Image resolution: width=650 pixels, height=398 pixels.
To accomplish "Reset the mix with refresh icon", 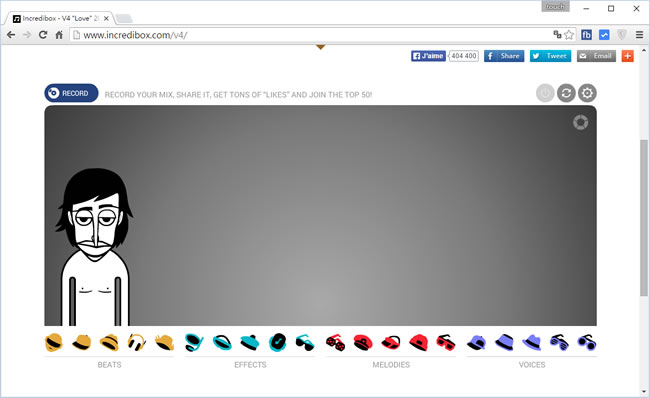I will tap(566, 93).
